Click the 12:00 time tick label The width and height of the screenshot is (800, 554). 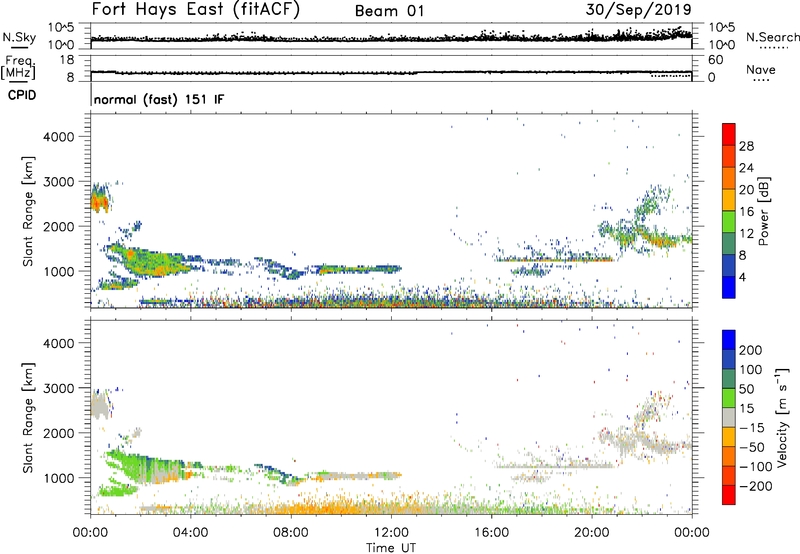[391, 533]
